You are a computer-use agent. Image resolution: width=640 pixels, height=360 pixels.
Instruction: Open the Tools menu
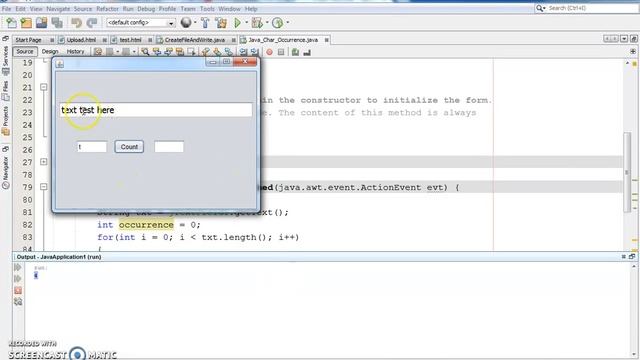coord(207,9)
